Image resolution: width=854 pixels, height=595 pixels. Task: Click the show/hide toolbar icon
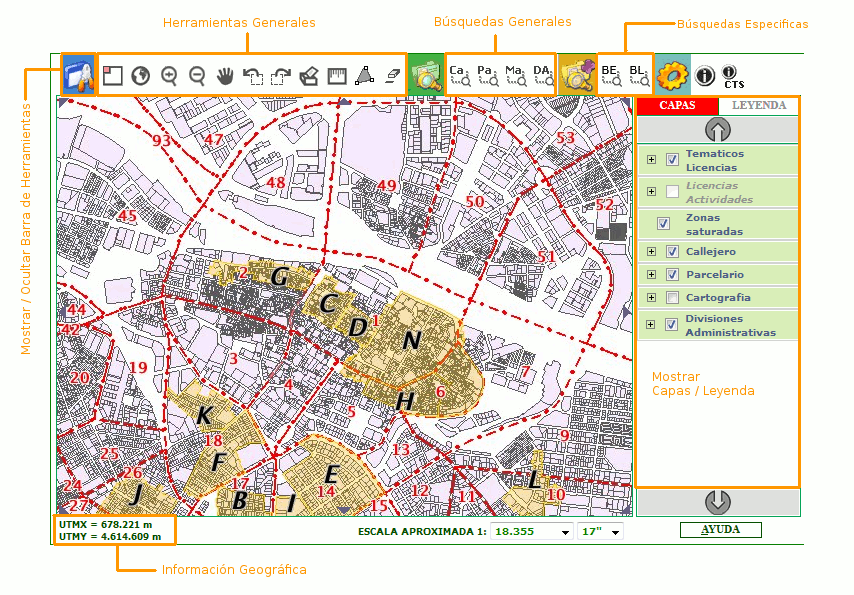[78, 75]
